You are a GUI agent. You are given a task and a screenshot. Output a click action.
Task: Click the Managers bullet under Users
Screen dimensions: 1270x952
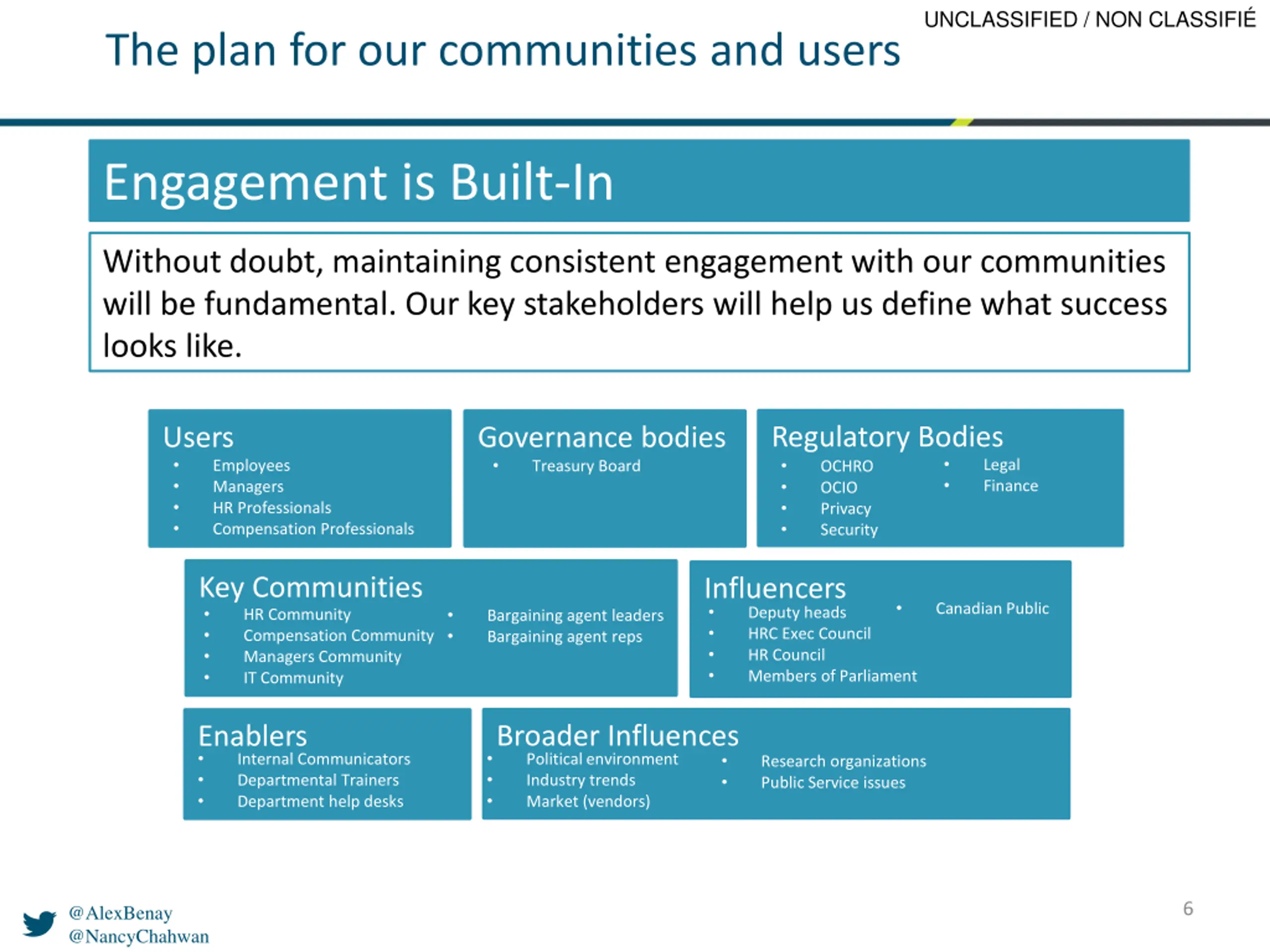248,486
